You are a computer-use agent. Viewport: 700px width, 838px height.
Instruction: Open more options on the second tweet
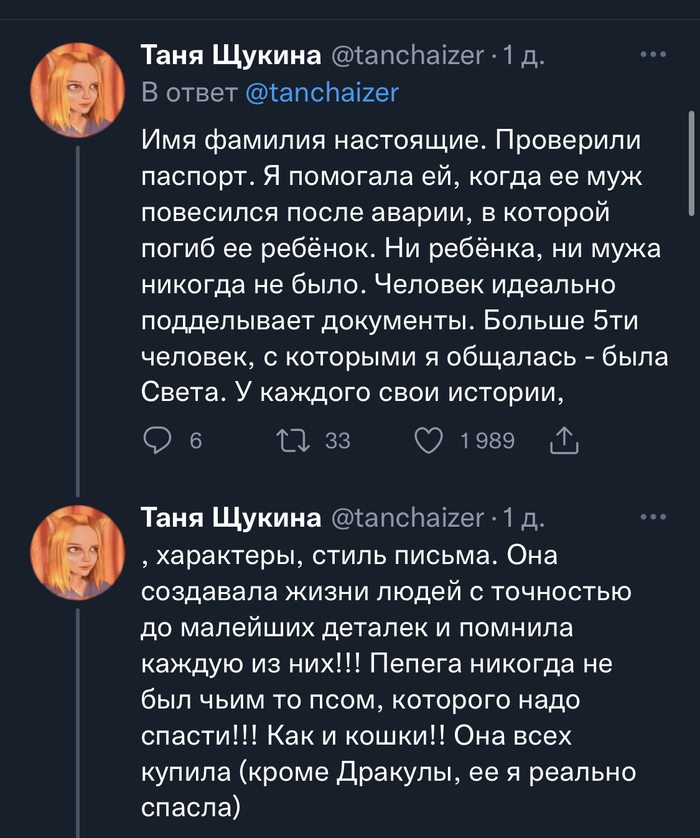[x=652, y=517]
